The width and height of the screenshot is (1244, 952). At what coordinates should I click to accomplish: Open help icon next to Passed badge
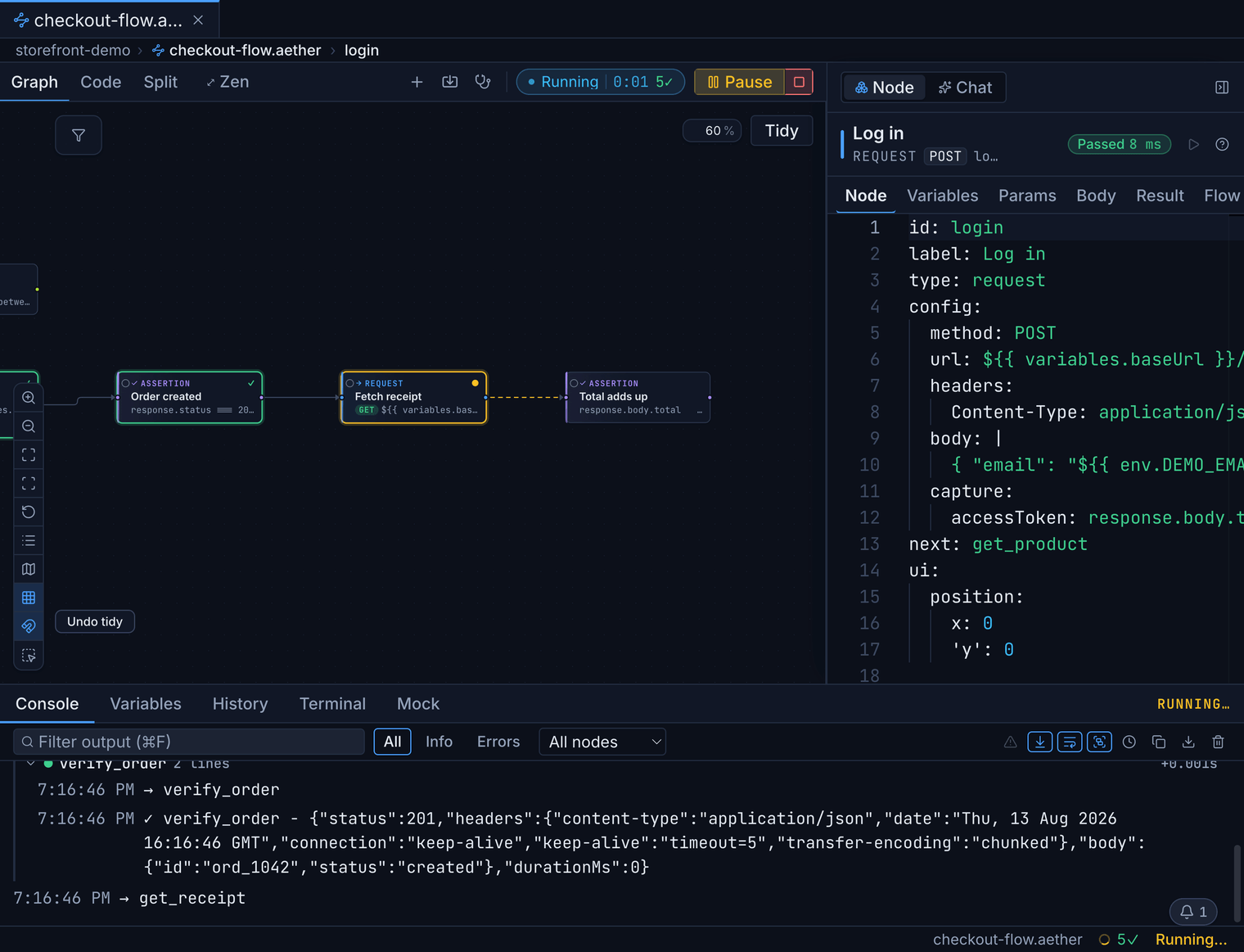tap(1222, 144)
